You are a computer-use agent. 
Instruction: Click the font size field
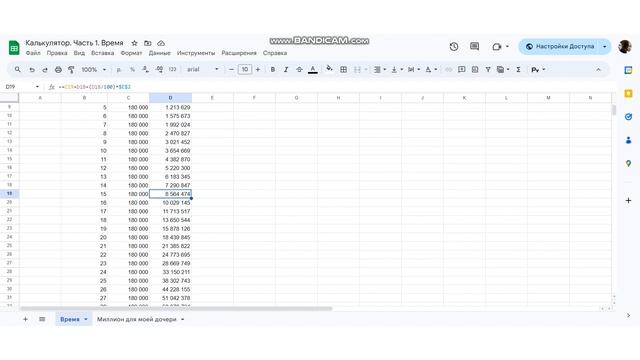point(245,70)
